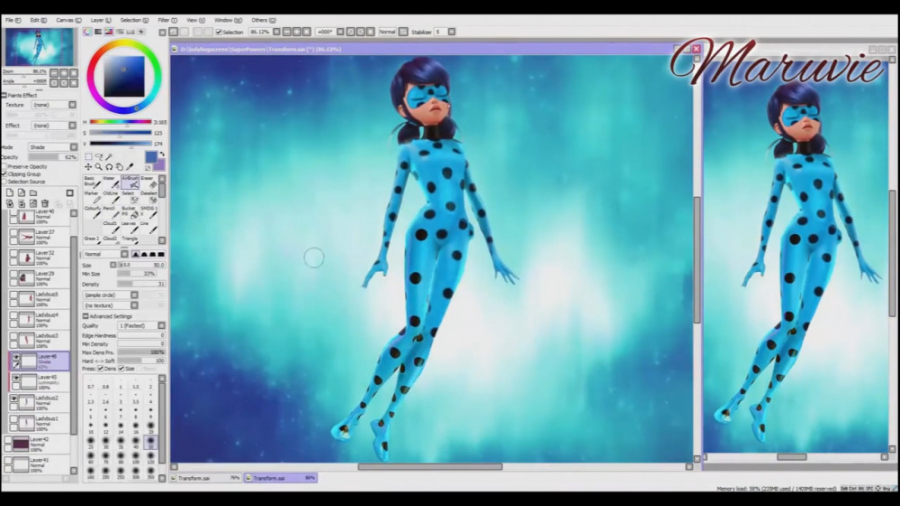900x506 pixels.
Task: Open the Canvas menu
Action: tap(68, 20)
